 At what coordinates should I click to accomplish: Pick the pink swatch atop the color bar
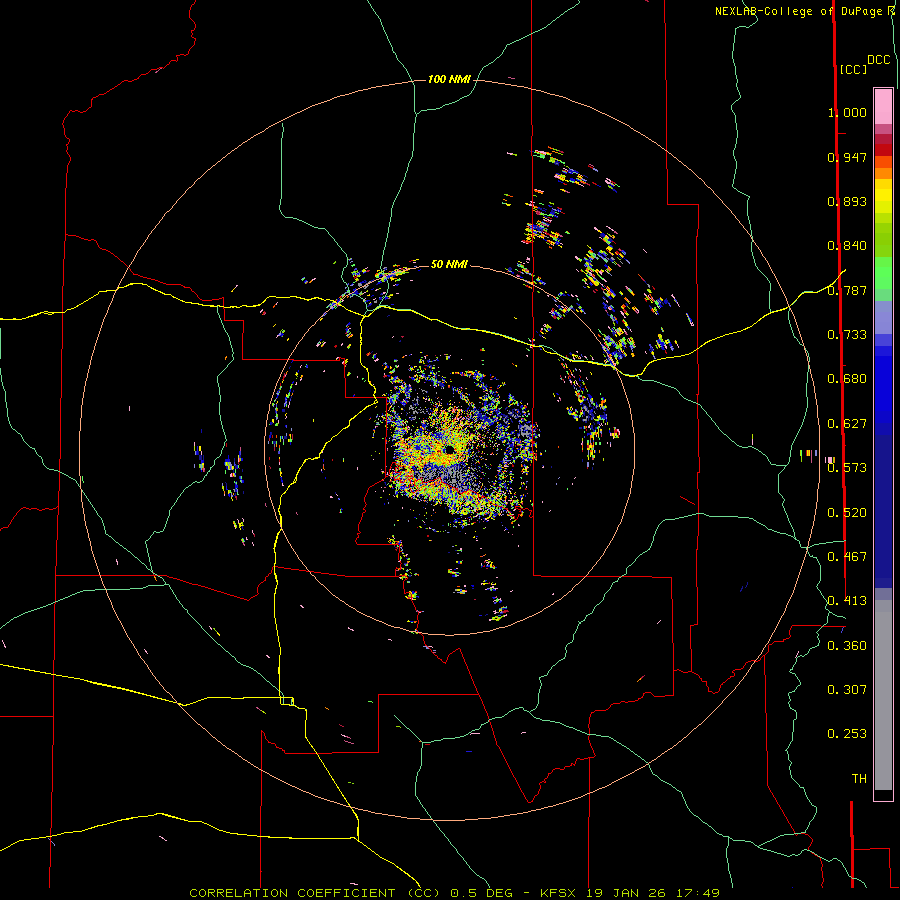pos(883,106)
